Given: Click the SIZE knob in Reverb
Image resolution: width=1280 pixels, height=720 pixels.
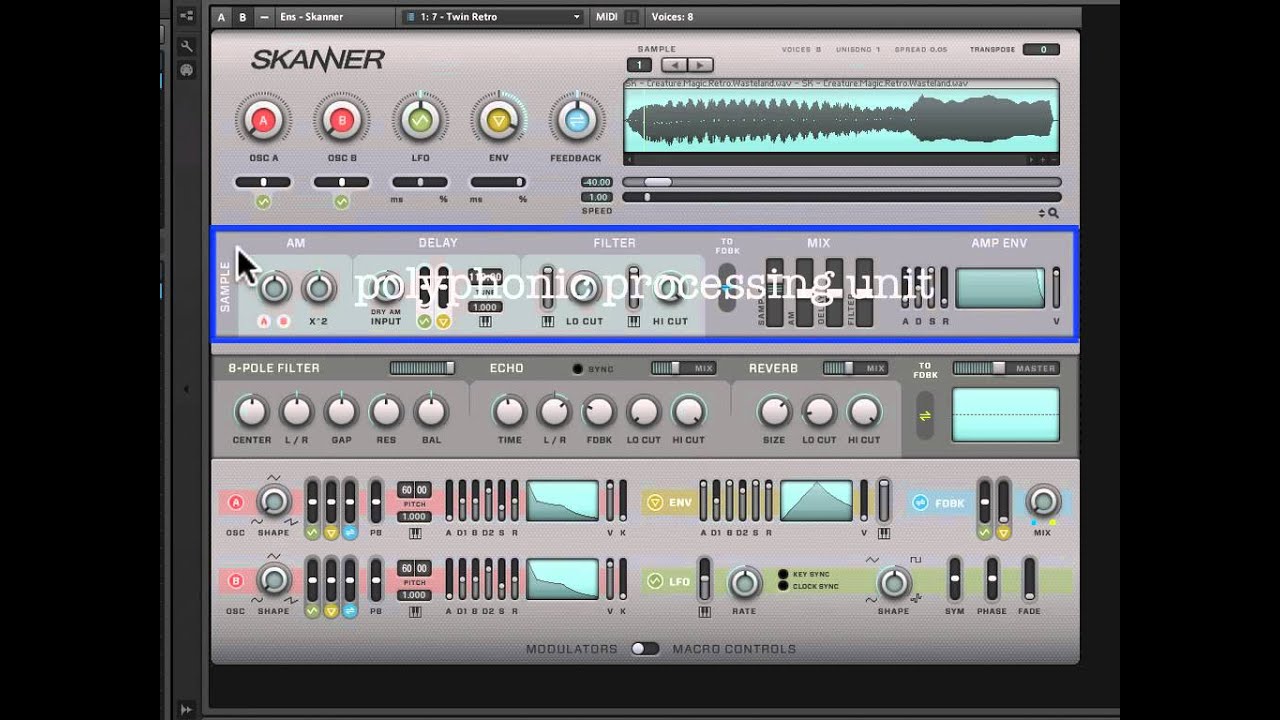Looking at the screenshot, I should pos(774,411).
